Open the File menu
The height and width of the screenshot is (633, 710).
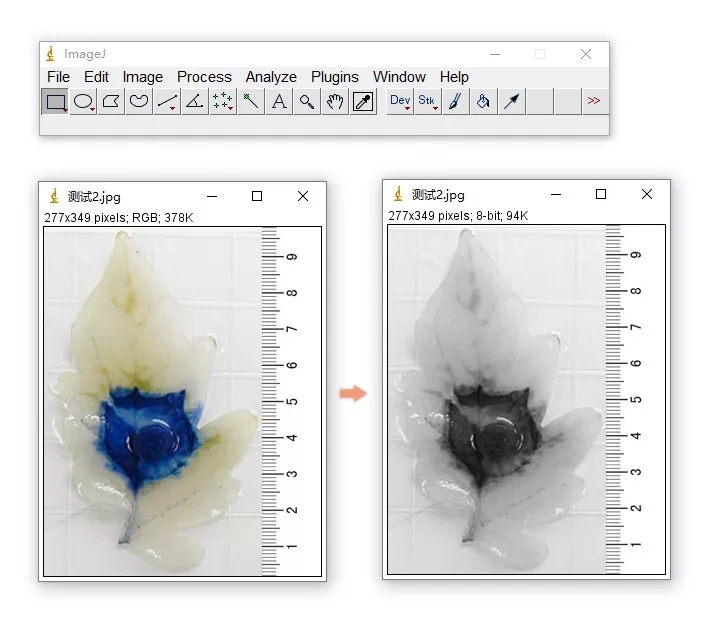click(x=58, y=77)
